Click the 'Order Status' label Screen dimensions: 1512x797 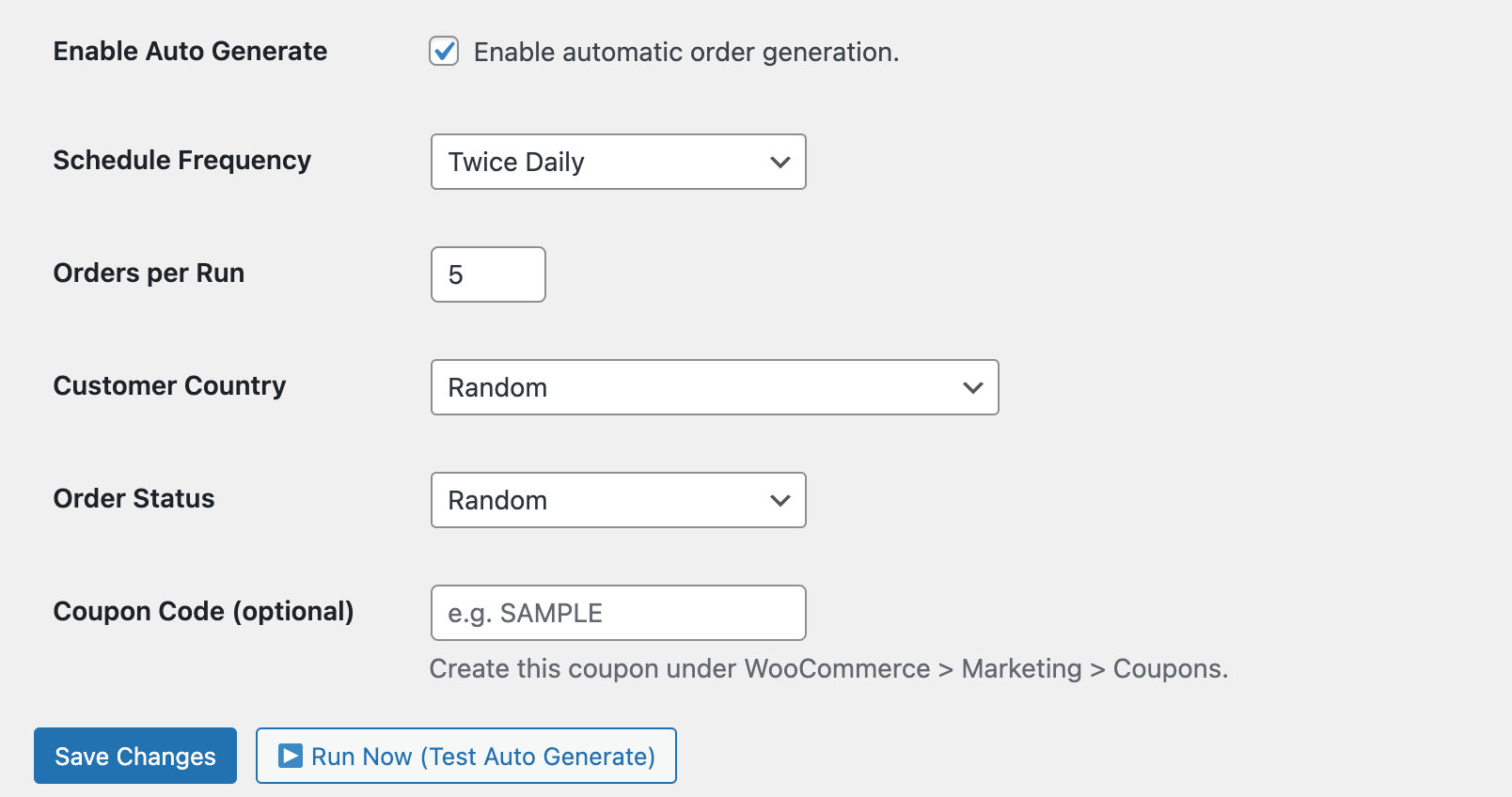pyautogui.click(x=134, y=499)
